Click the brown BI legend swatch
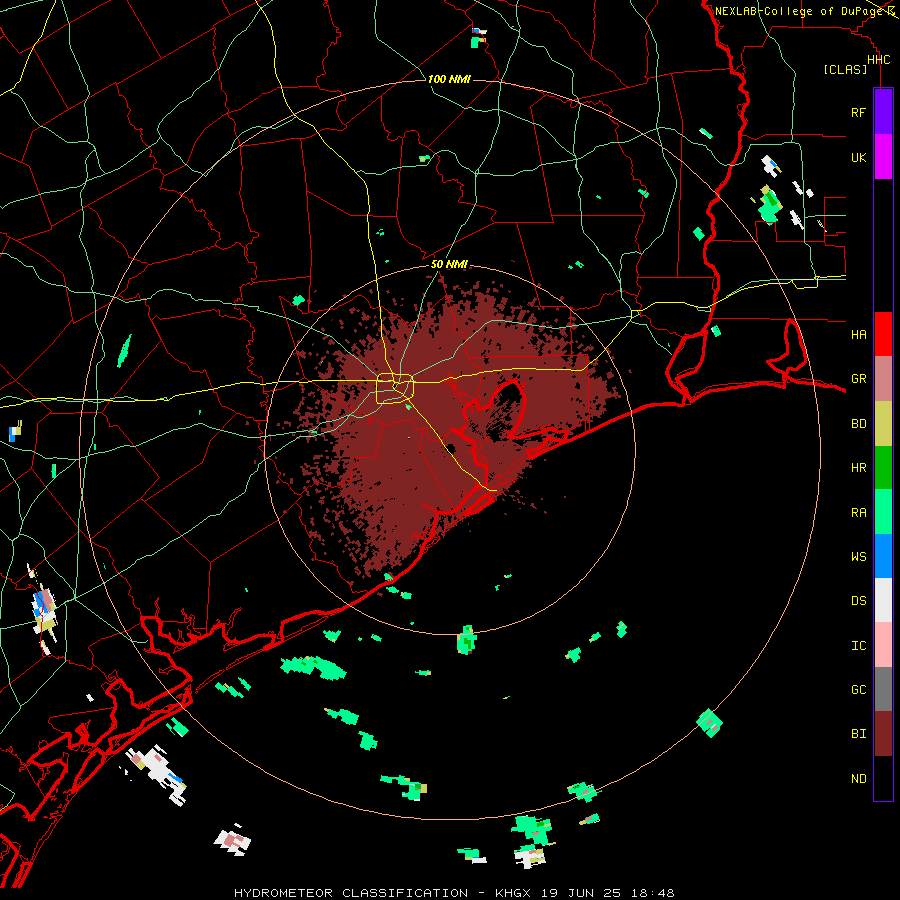The image size is (900, 900). point(883,734)
